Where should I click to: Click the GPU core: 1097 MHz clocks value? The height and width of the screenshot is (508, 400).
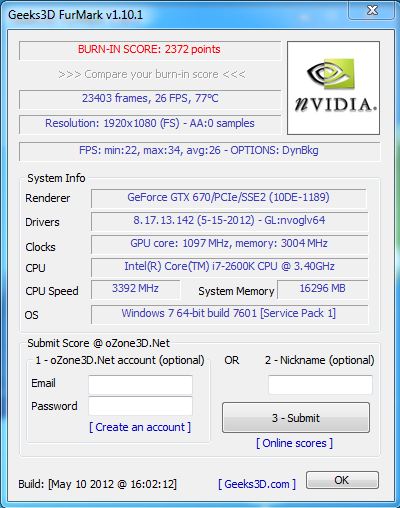pos(229,243)
